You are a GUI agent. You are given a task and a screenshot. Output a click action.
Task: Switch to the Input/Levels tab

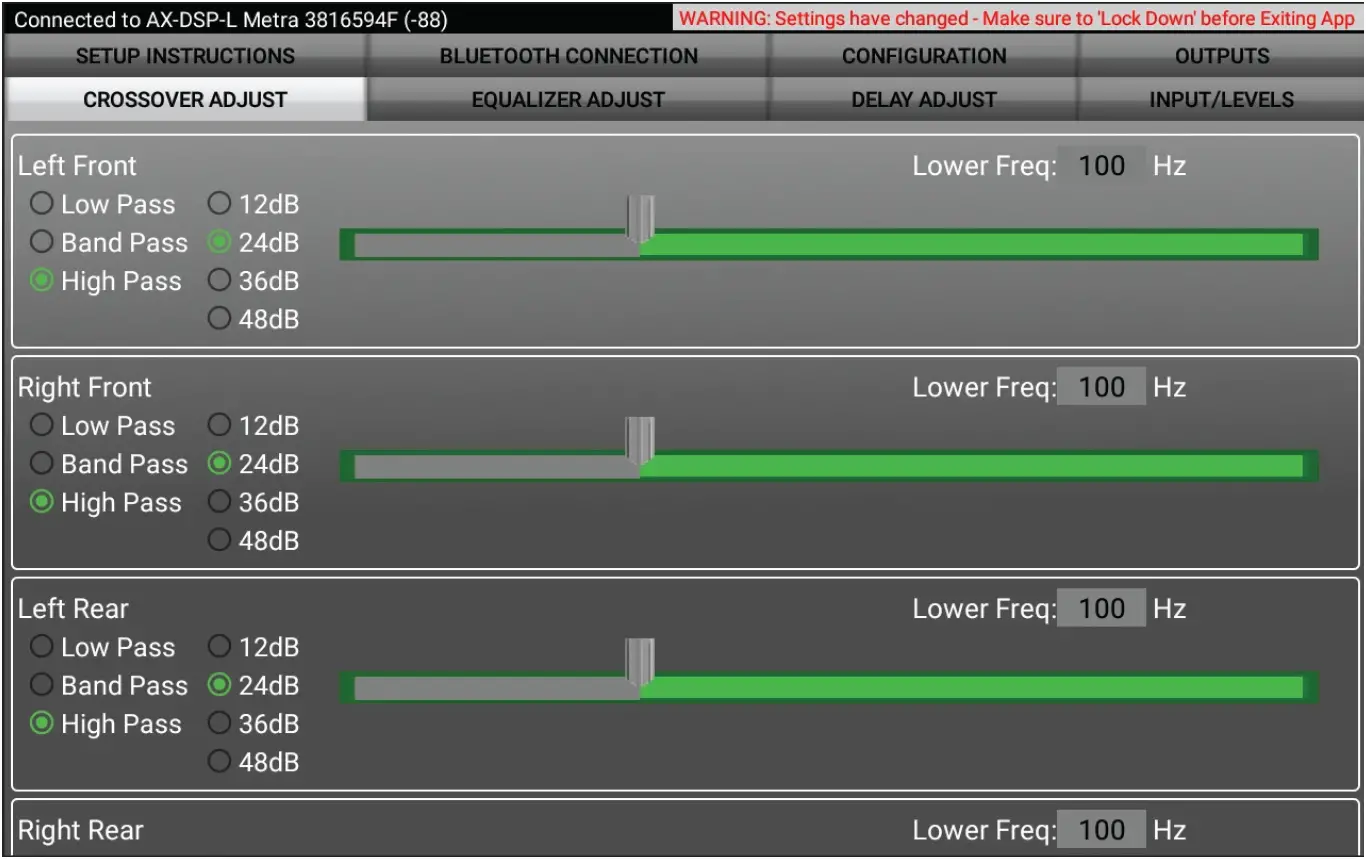click(1221, 99)
